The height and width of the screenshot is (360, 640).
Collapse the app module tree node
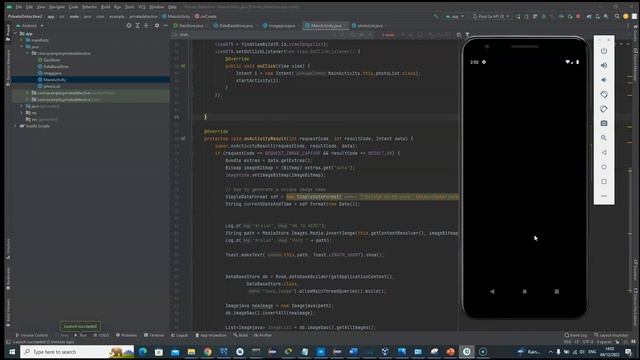16,33
